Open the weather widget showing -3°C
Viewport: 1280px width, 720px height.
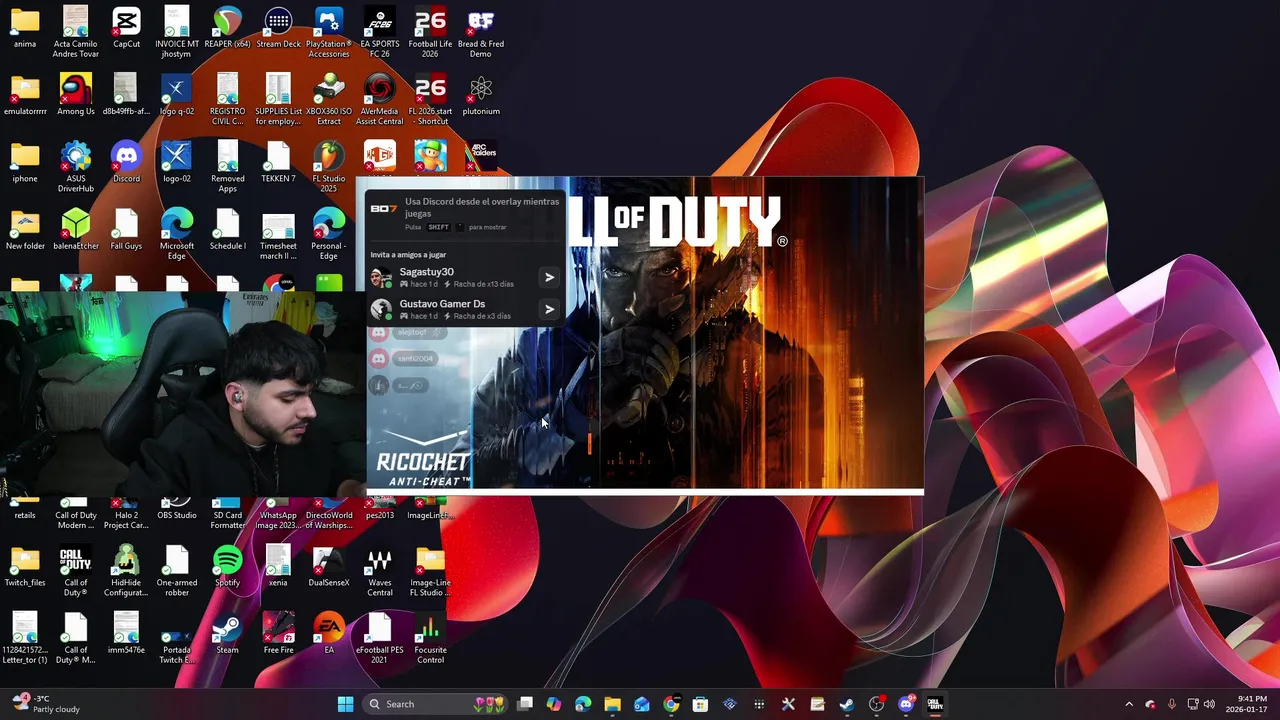tap(46, 704)
